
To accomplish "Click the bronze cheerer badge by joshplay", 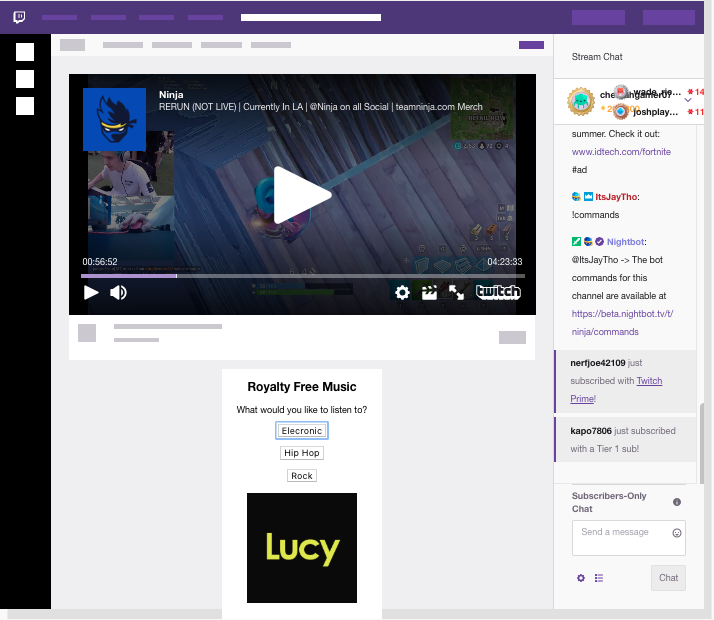I will pos(620,111).
